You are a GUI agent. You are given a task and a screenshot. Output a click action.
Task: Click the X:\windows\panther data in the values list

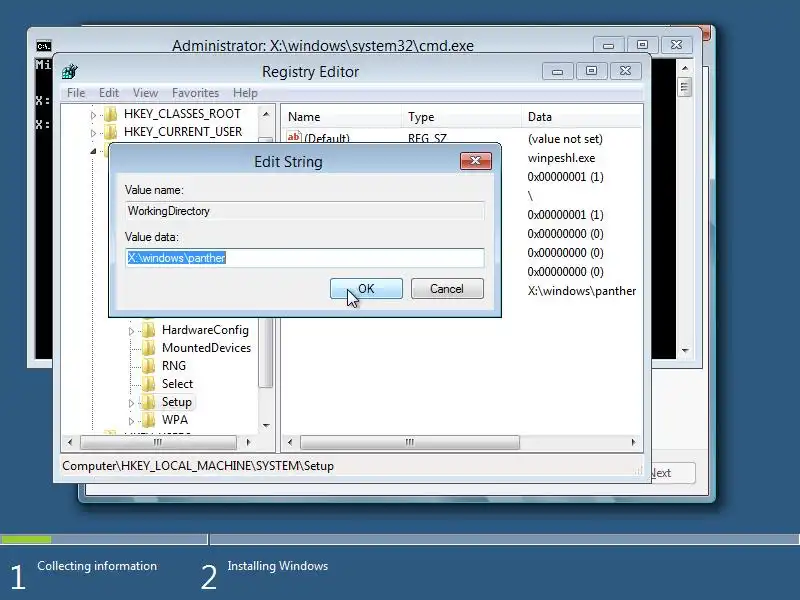point(582,291)
